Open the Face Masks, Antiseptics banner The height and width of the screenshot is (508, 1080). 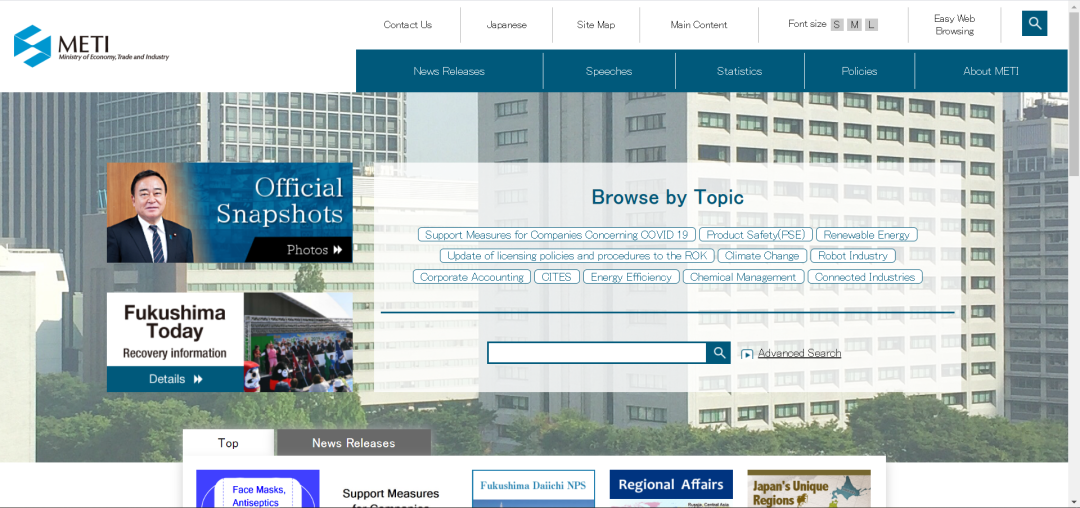pos(258,489)
